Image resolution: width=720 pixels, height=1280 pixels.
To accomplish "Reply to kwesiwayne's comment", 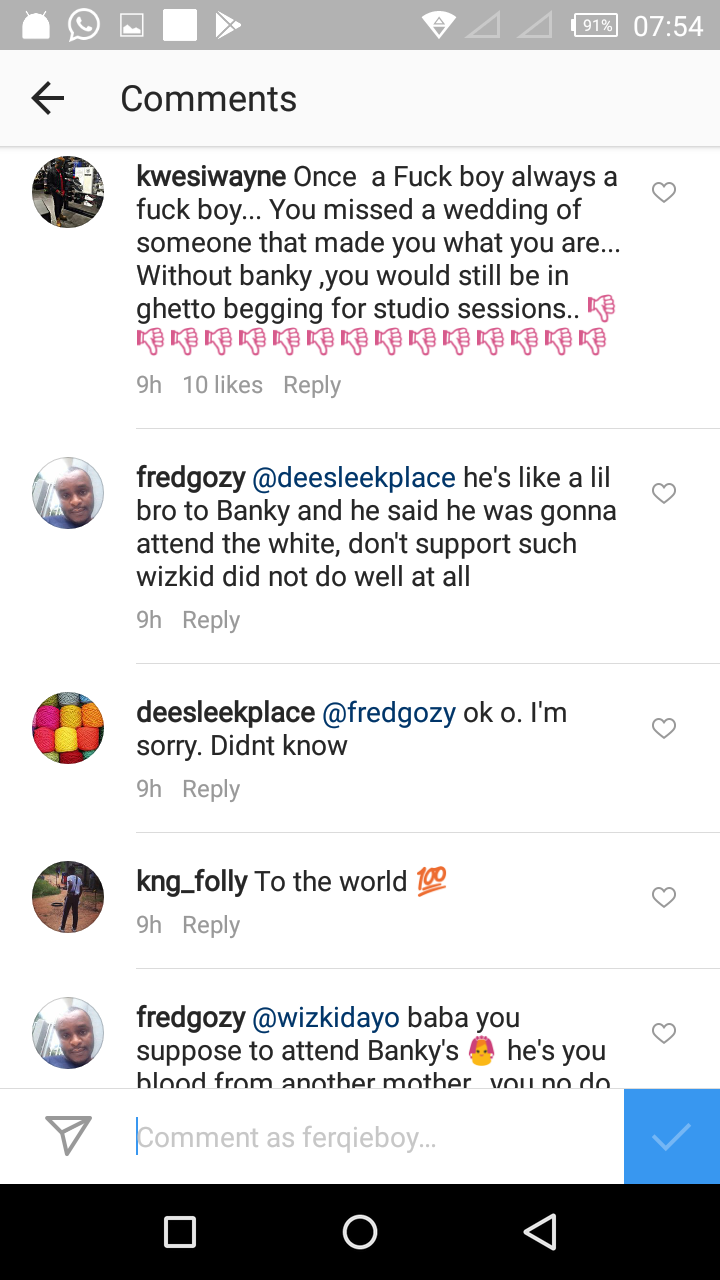I will click(x=312, y=385).
